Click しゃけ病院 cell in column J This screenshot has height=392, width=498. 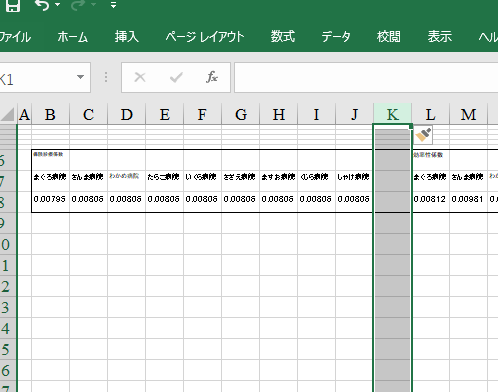(x=354, y=181)
